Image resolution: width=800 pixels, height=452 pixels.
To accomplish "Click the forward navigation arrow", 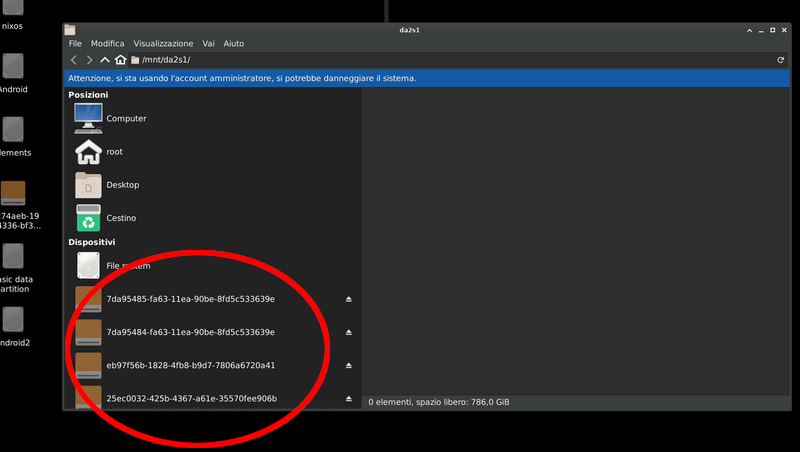I will coord(89,60).
